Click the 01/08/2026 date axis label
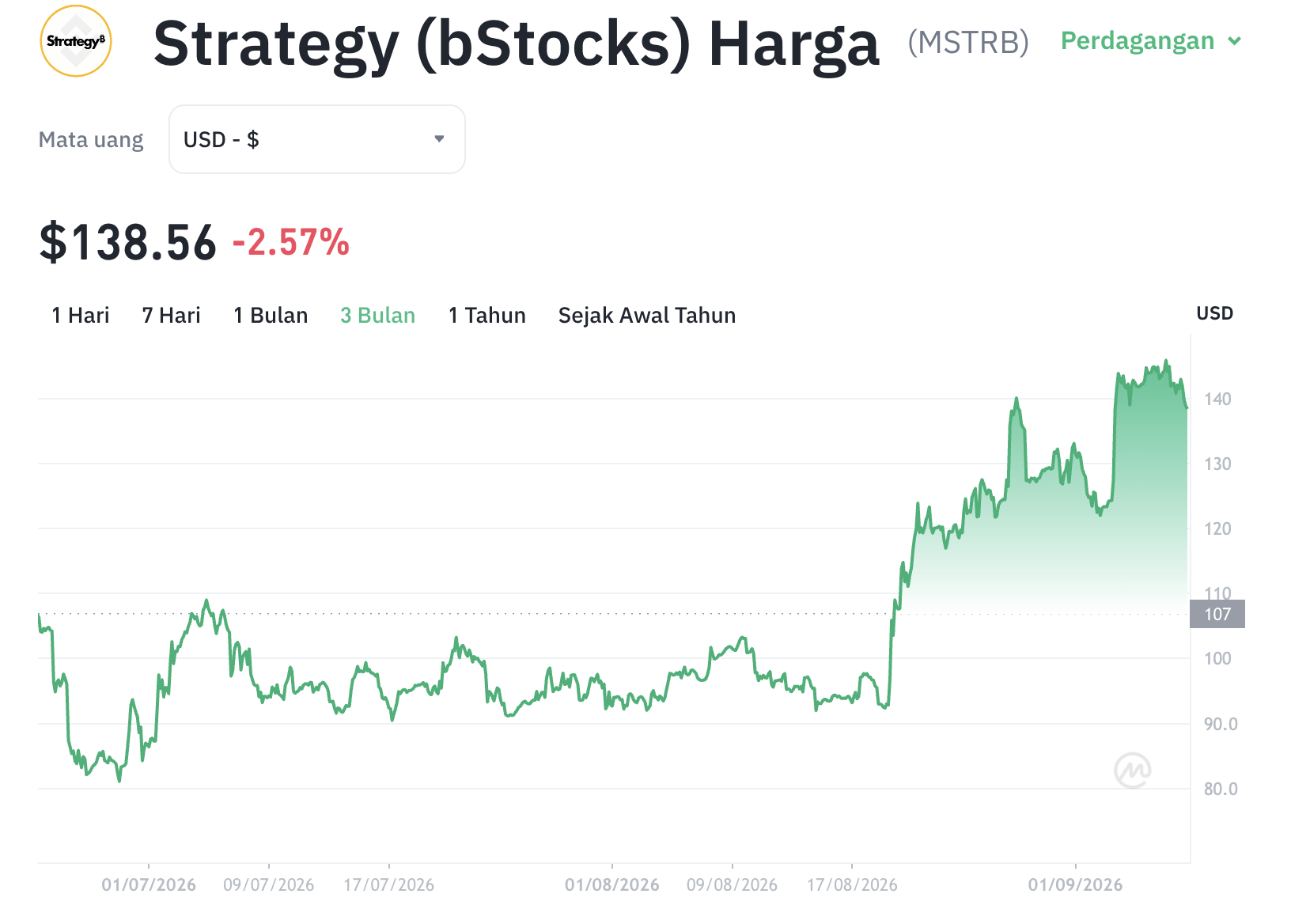Screen dimensions: 1291x924 click(612, 885)
